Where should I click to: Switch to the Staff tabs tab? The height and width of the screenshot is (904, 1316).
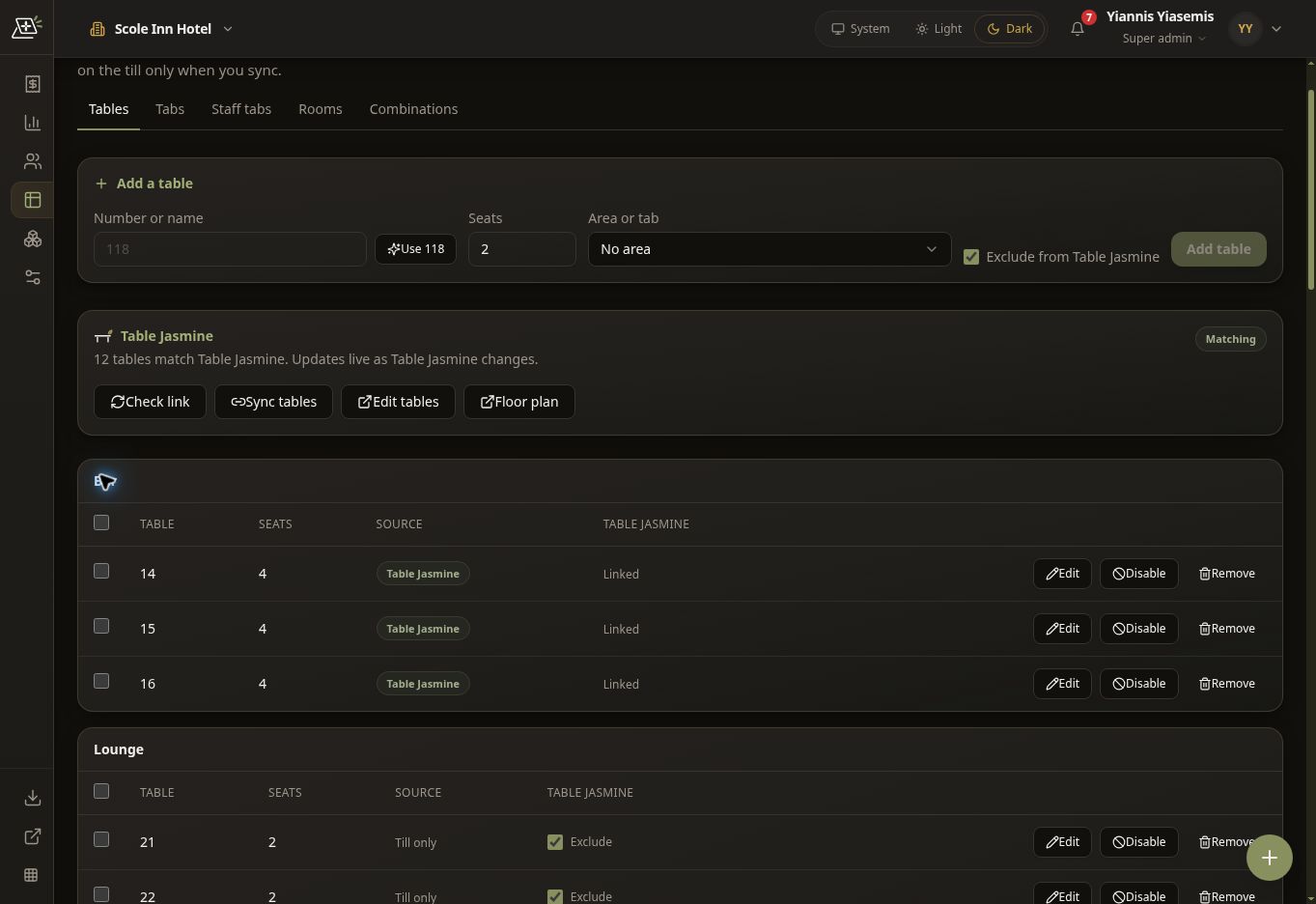(241, 109)
